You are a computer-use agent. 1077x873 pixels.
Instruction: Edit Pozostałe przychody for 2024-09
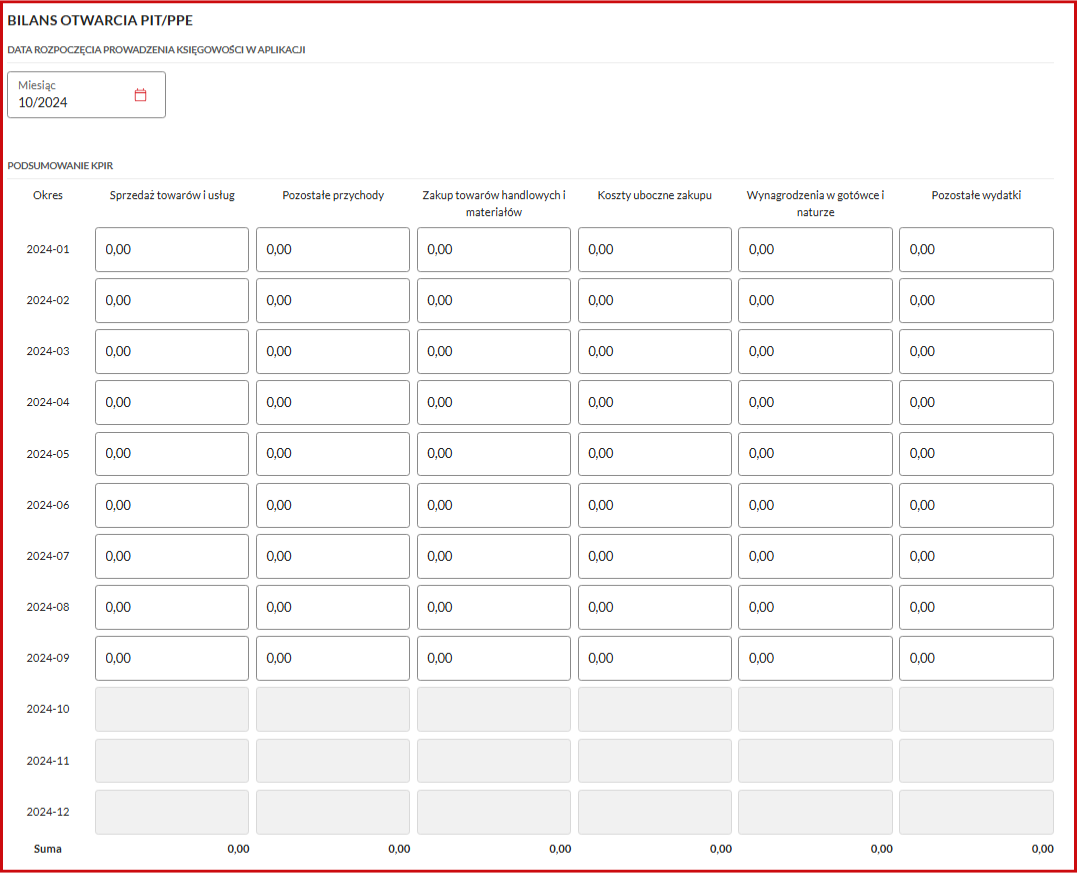(x=332, y=658)
